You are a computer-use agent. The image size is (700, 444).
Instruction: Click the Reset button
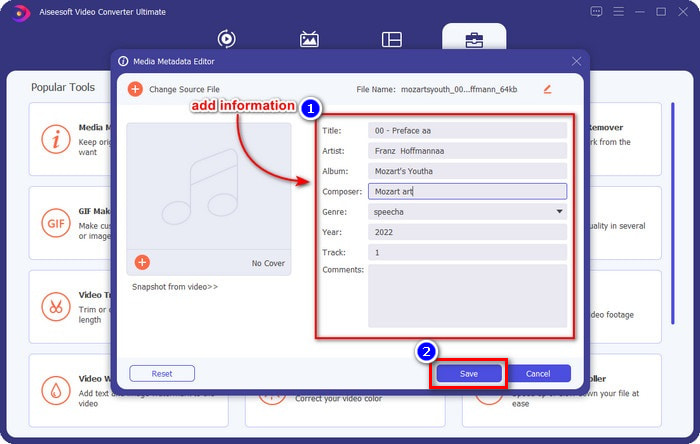tap(162, 373)
